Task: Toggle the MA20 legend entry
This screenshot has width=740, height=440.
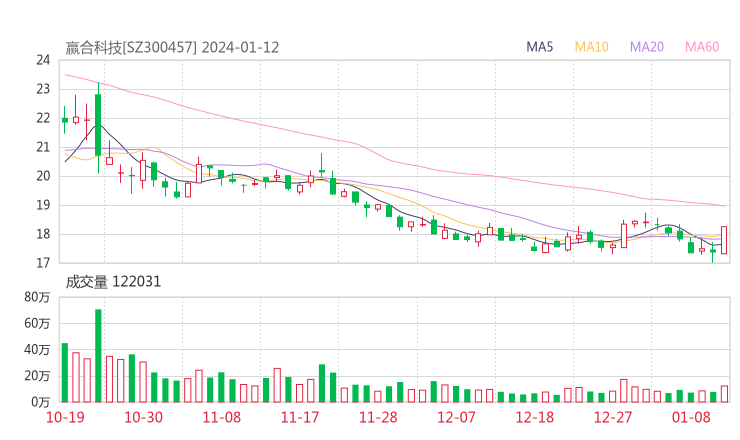Action: click(x=647, y=47)
